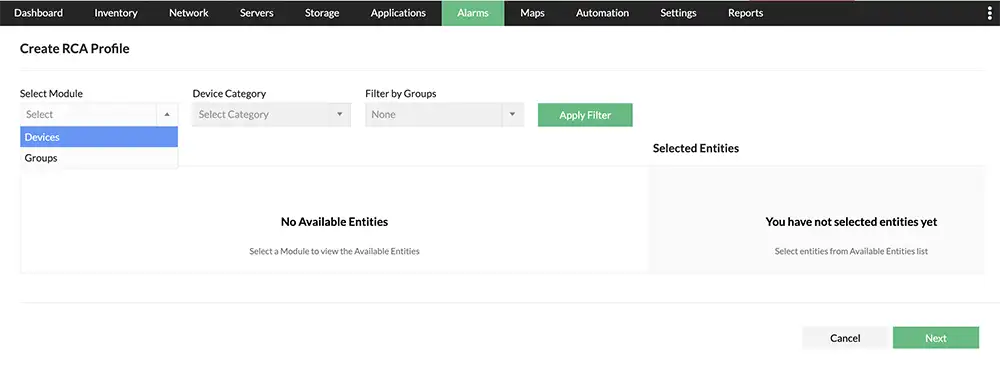Click the active Alarms tab
Image resolution: width=1000 pixels, height=371 pixels.
pos(473,13)
